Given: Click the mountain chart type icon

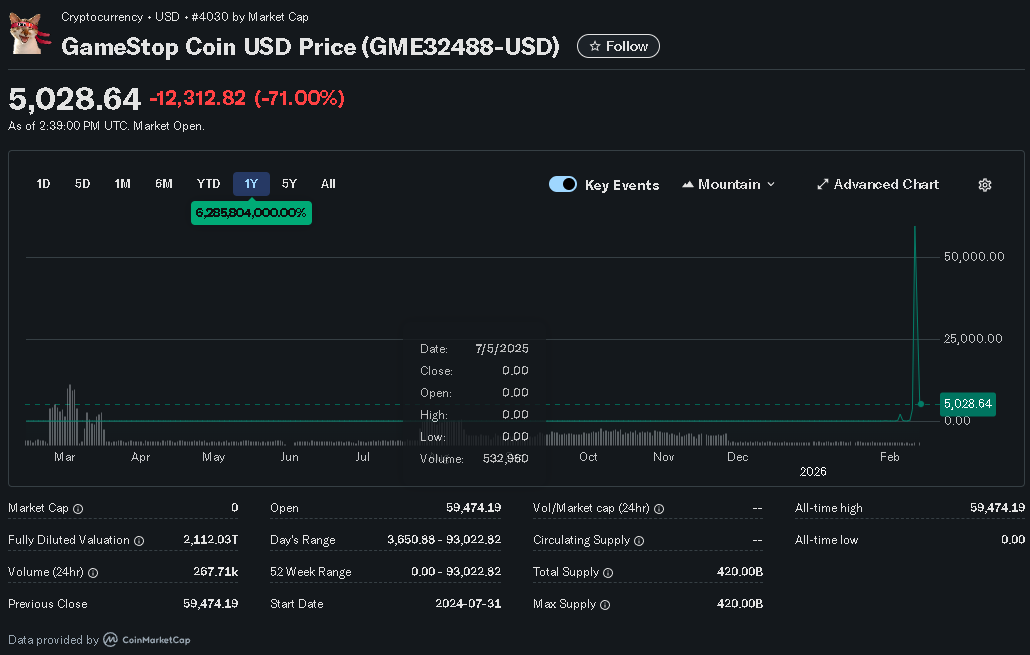Looking at the screenshot, I should (x=688, y=185).
